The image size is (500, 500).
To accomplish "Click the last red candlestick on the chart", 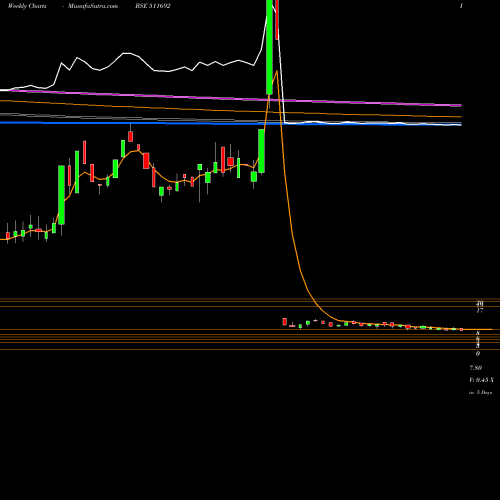I will pyautogui.click(x=462, y=329).
